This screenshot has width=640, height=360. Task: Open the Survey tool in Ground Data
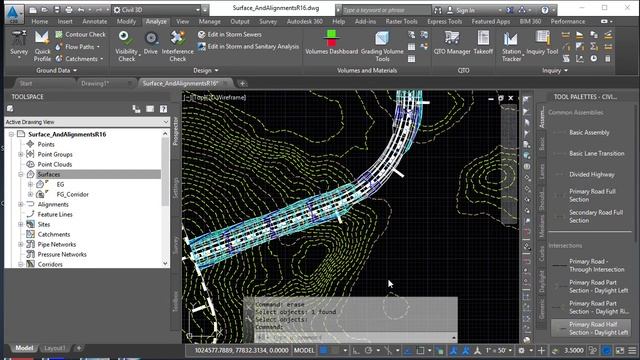[x=19, y=44]
